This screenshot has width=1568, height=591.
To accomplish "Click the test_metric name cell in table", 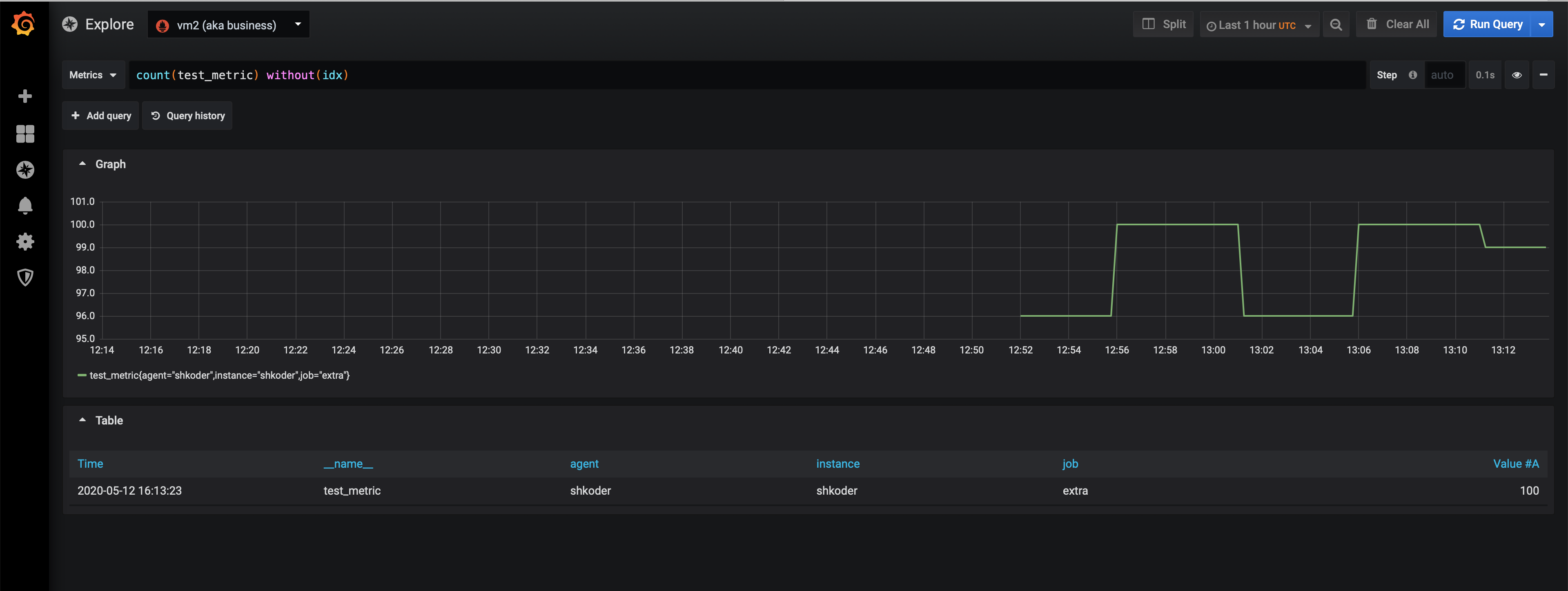I will pyautogui.click(x=352, y=491).
